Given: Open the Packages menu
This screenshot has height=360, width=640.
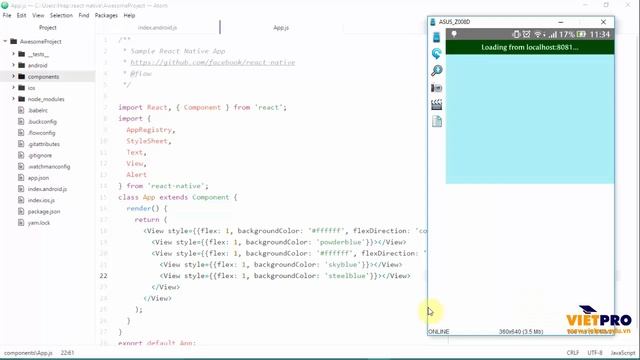Looking at the screenshot, I should [106, 16].
